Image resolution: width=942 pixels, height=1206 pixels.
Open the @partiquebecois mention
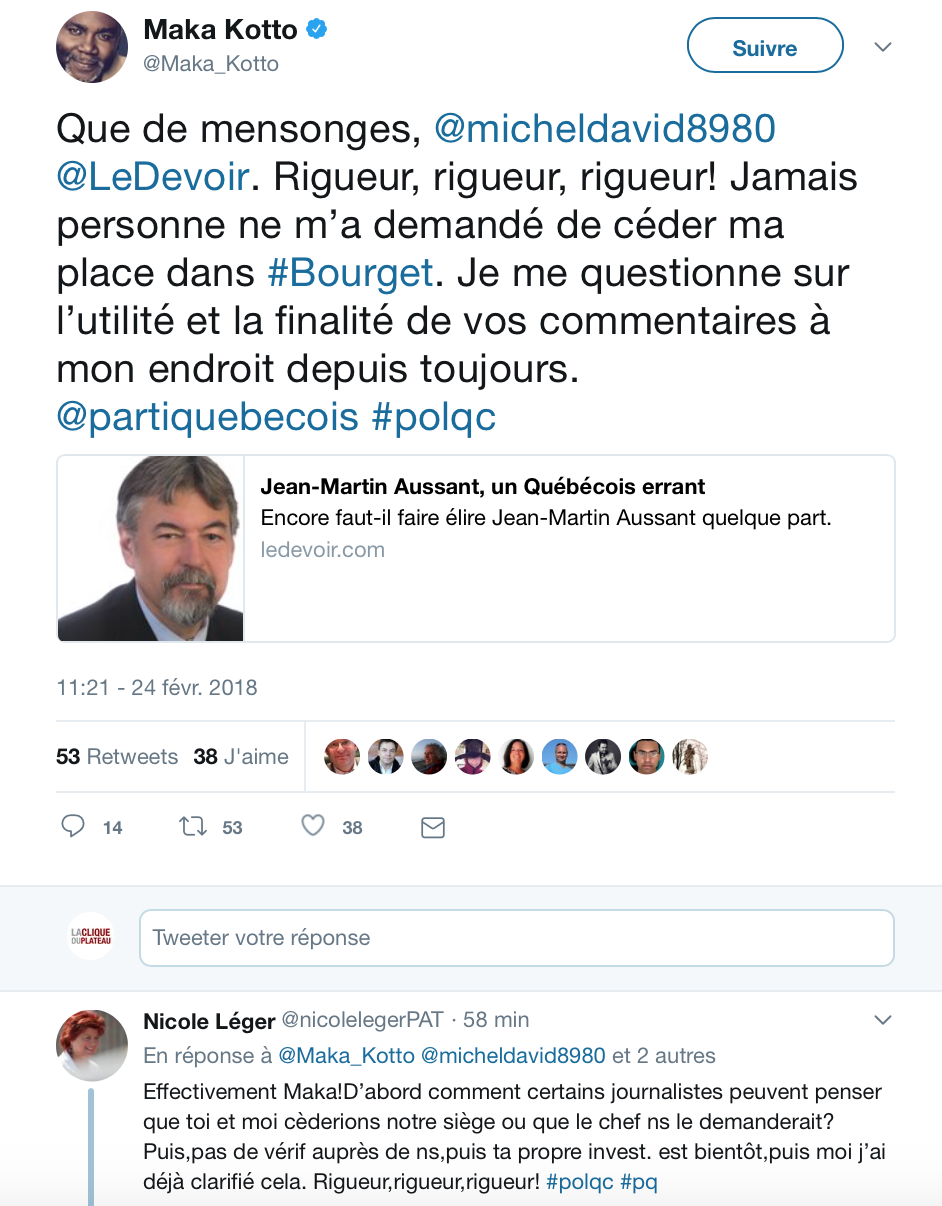tap(207, 417)
